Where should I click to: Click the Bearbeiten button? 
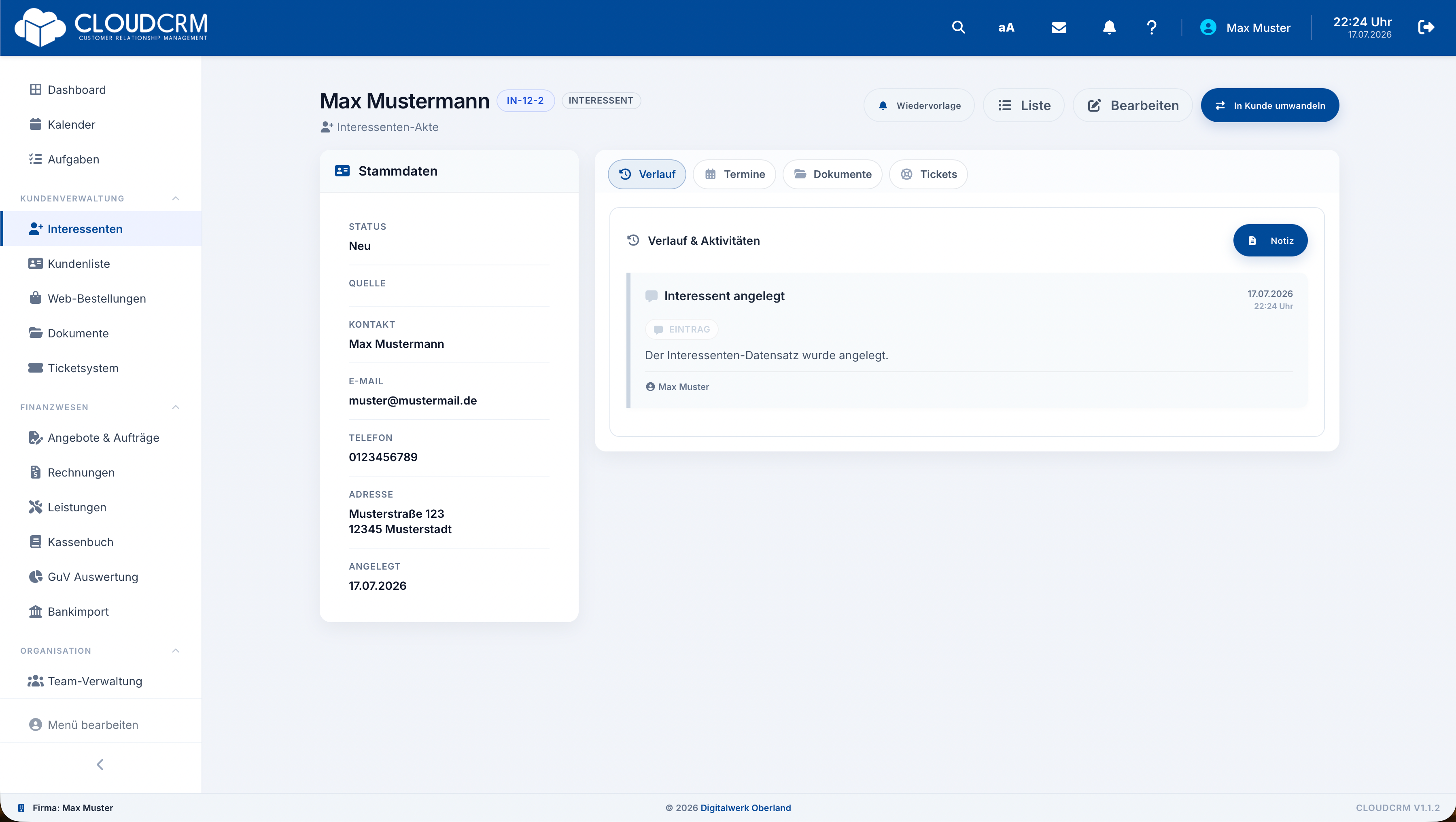click(x=1133, y=105)
